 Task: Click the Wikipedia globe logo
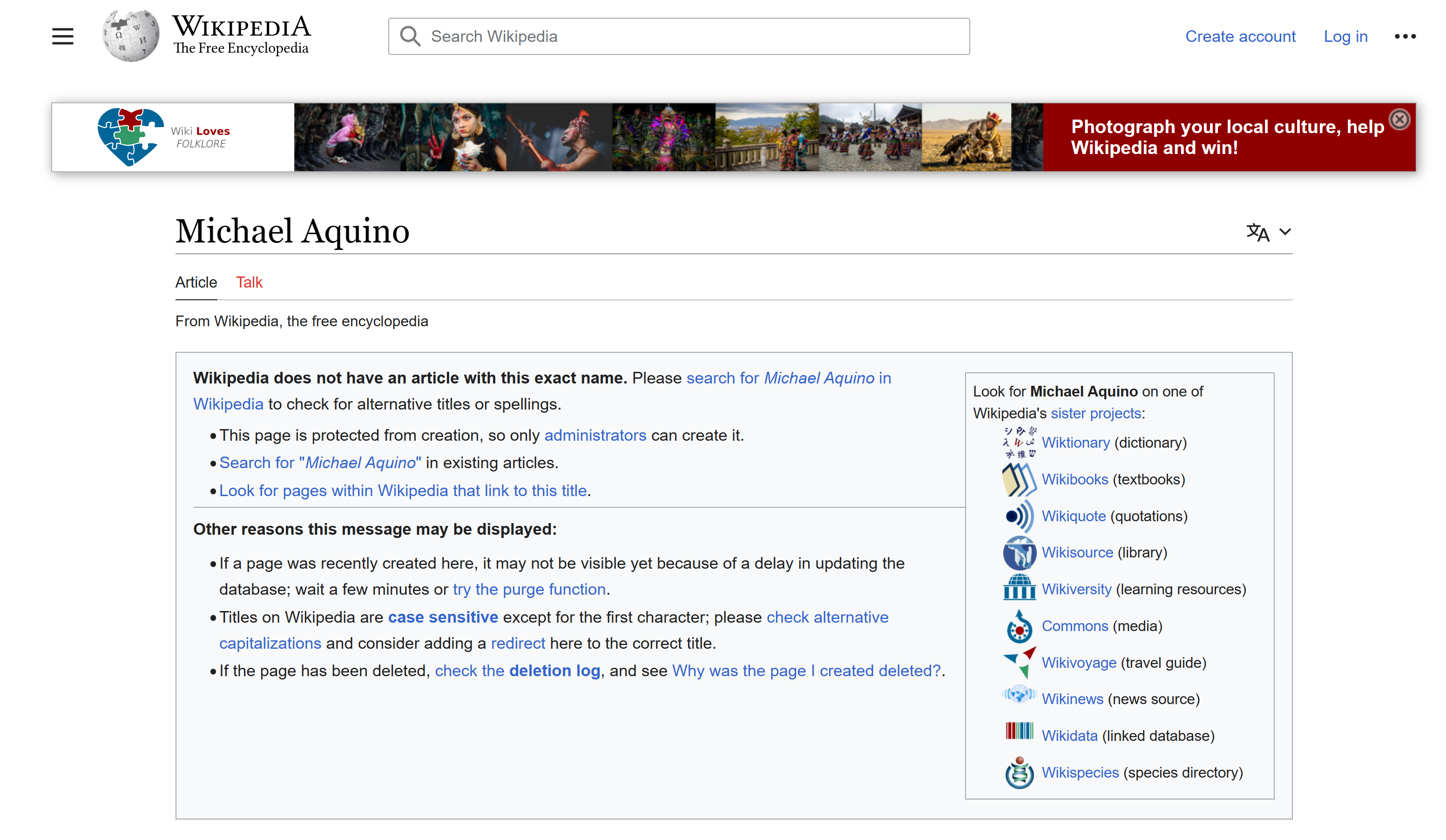[131, 35]
